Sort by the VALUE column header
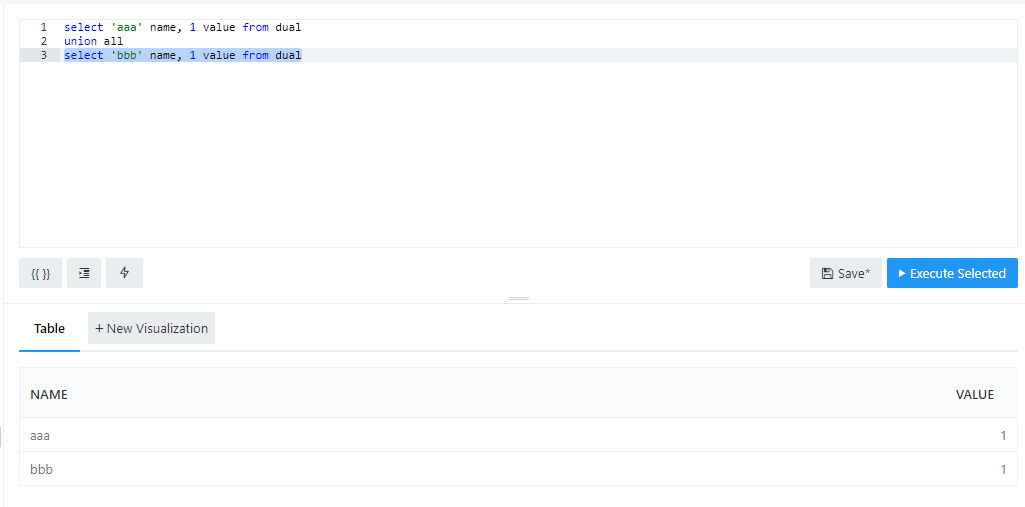 [975, 395]
